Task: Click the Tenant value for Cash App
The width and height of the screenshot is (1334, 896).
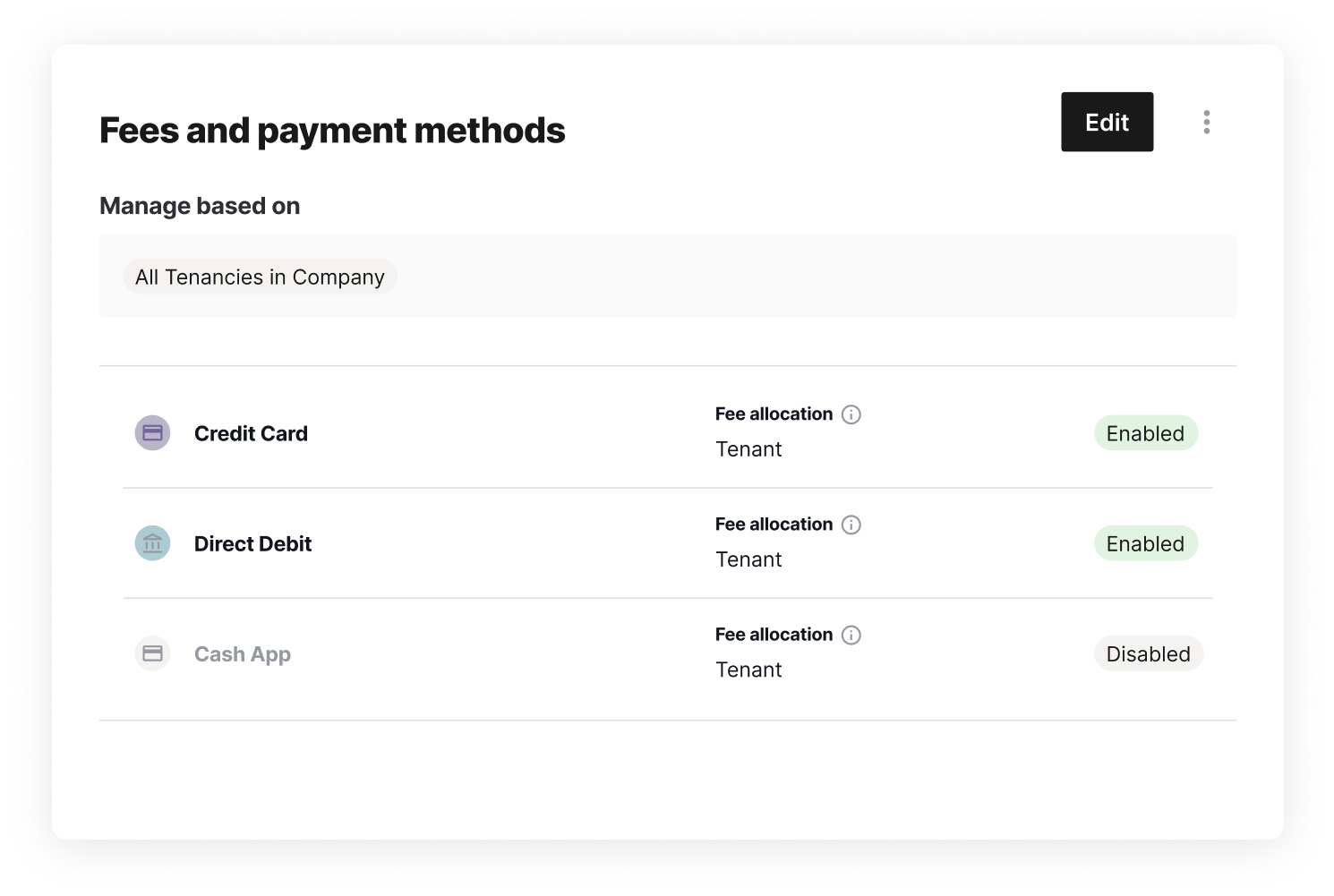Action: [x=748, y=670]
